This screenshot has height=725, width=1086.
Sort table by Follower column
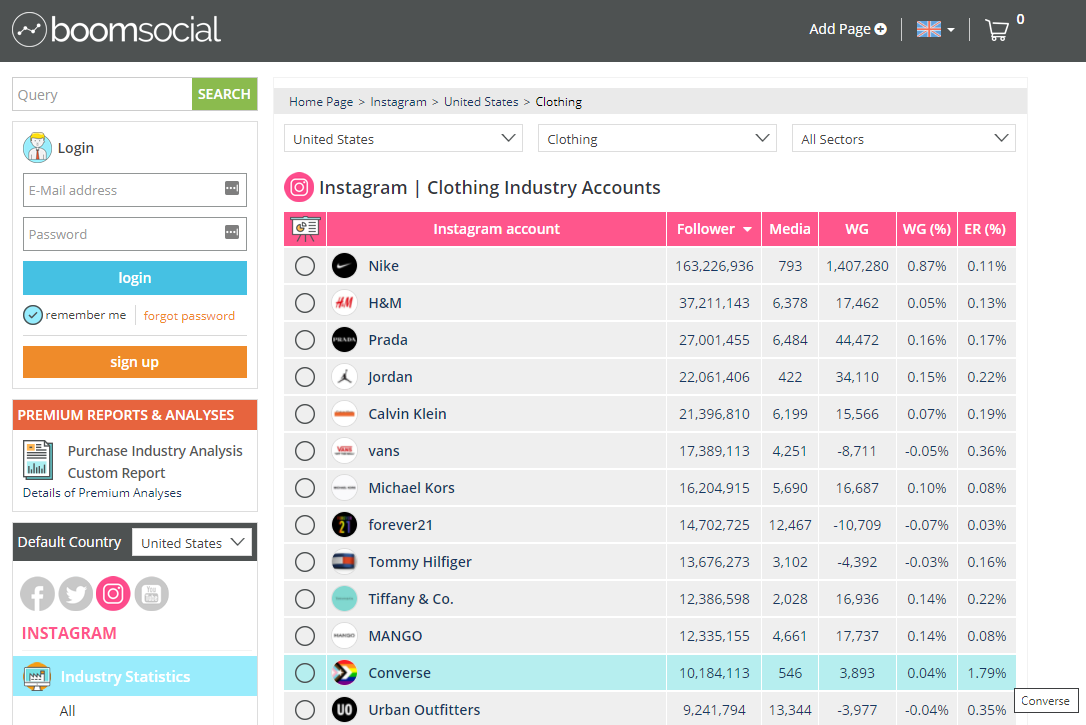coord(713,229)
